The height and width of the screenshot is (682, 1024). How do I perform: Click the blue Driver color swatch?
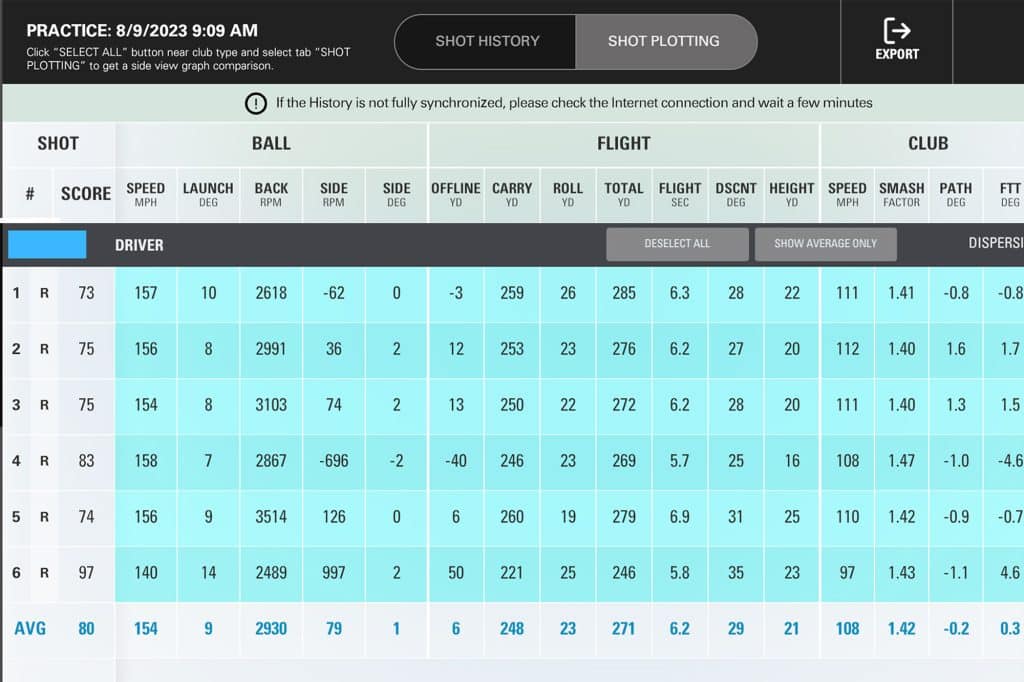[x=47, y=245]
